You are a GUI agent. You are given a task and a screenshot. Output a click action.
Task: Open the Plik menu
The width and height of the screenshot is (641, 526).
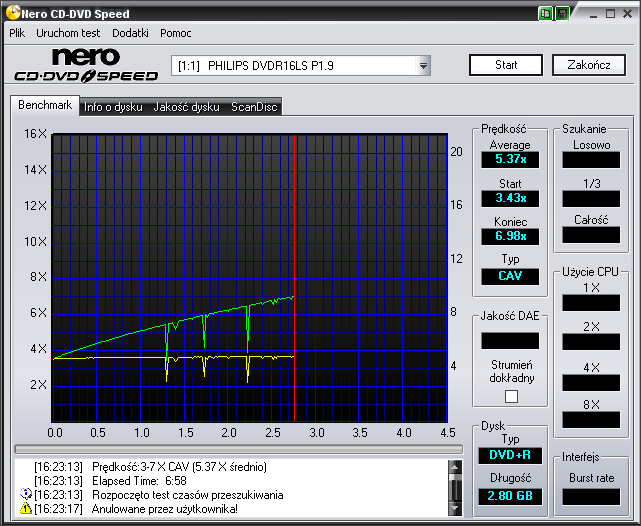point(17,33)
